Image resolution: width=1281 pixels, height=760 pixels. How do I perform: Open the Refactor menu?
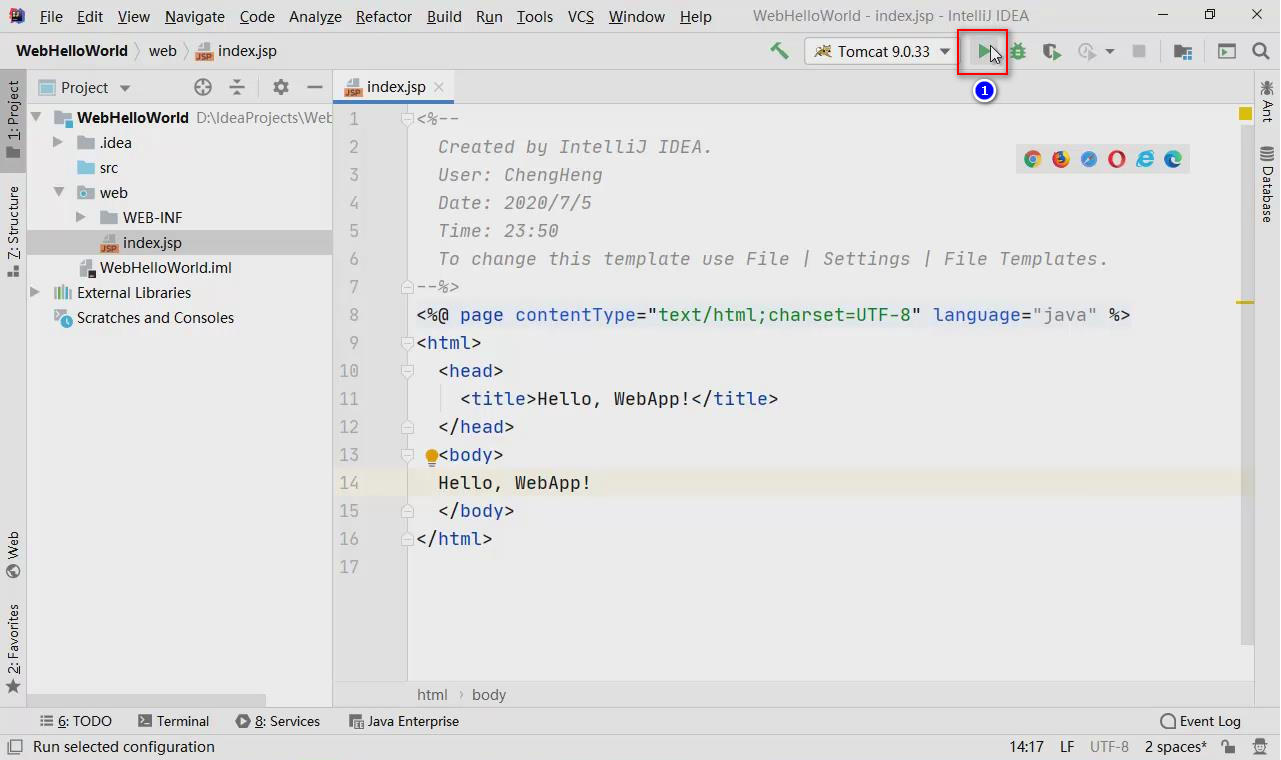[x=383, y=16]
